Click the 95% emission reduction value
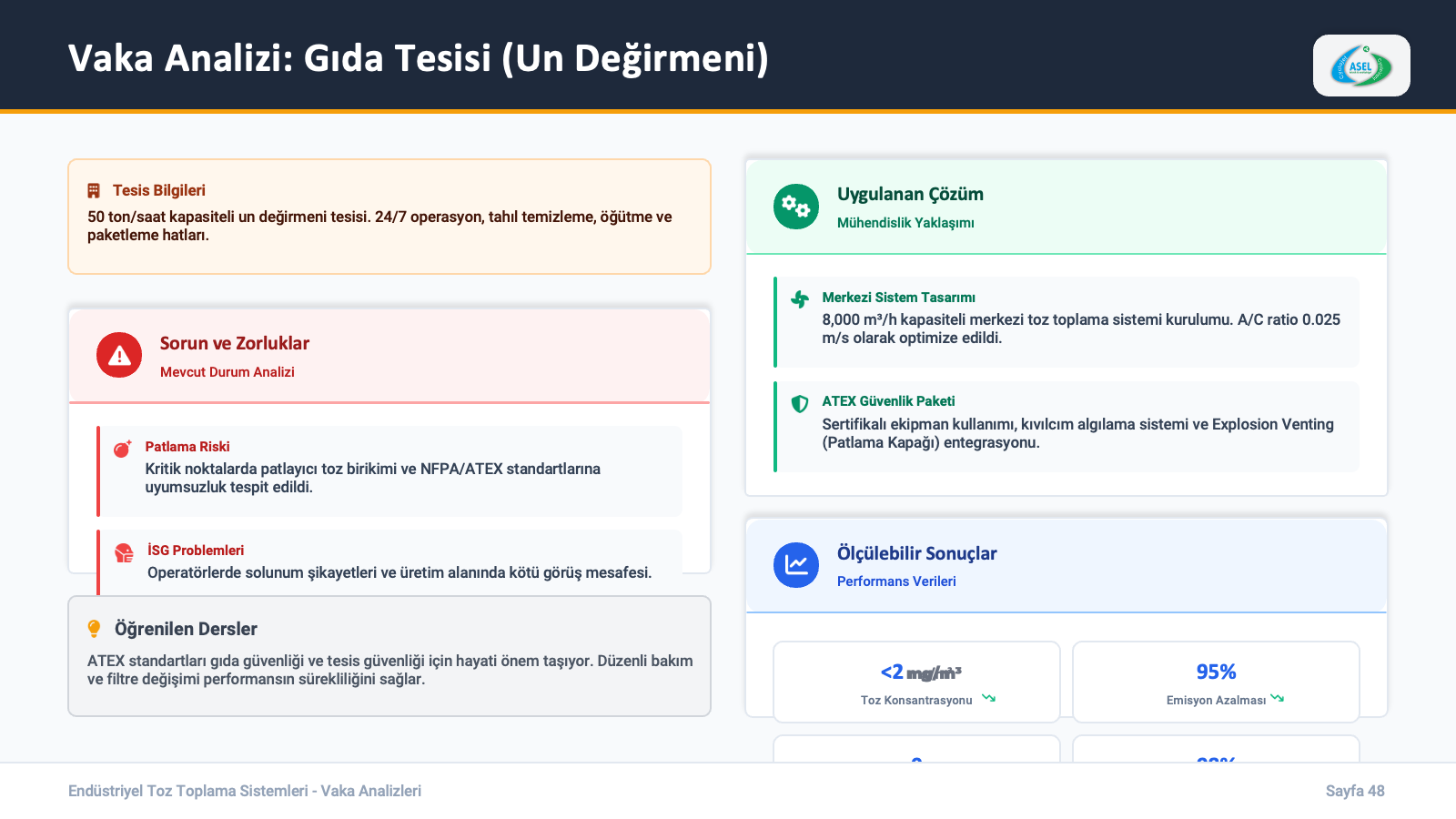 pyautogui.click(x=1216, y=672)
